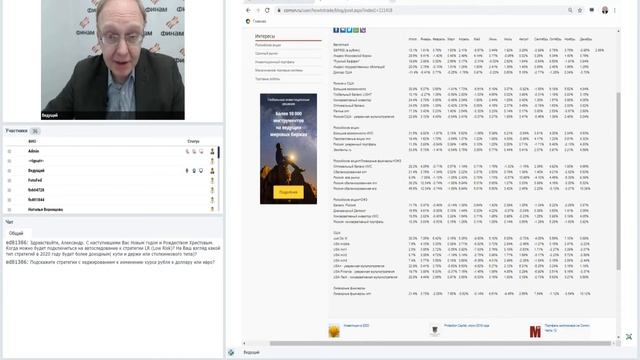
Task: Share the post via Facebook icon
Action: [x=336, y=30]
